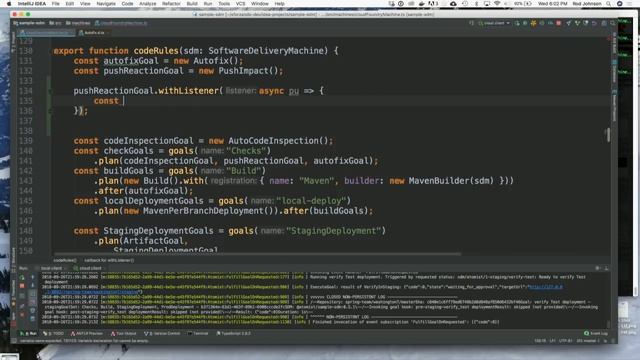Click the editor vertical scrollbar thumb
This screenshot has width=640, height=360.
(608, 135)
